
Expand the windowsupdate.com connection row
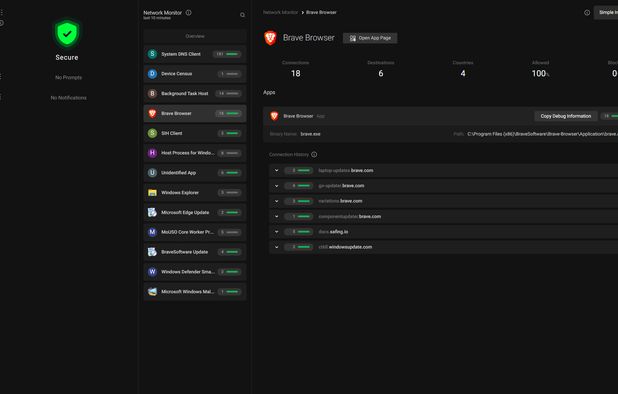(x=277, y=247)
